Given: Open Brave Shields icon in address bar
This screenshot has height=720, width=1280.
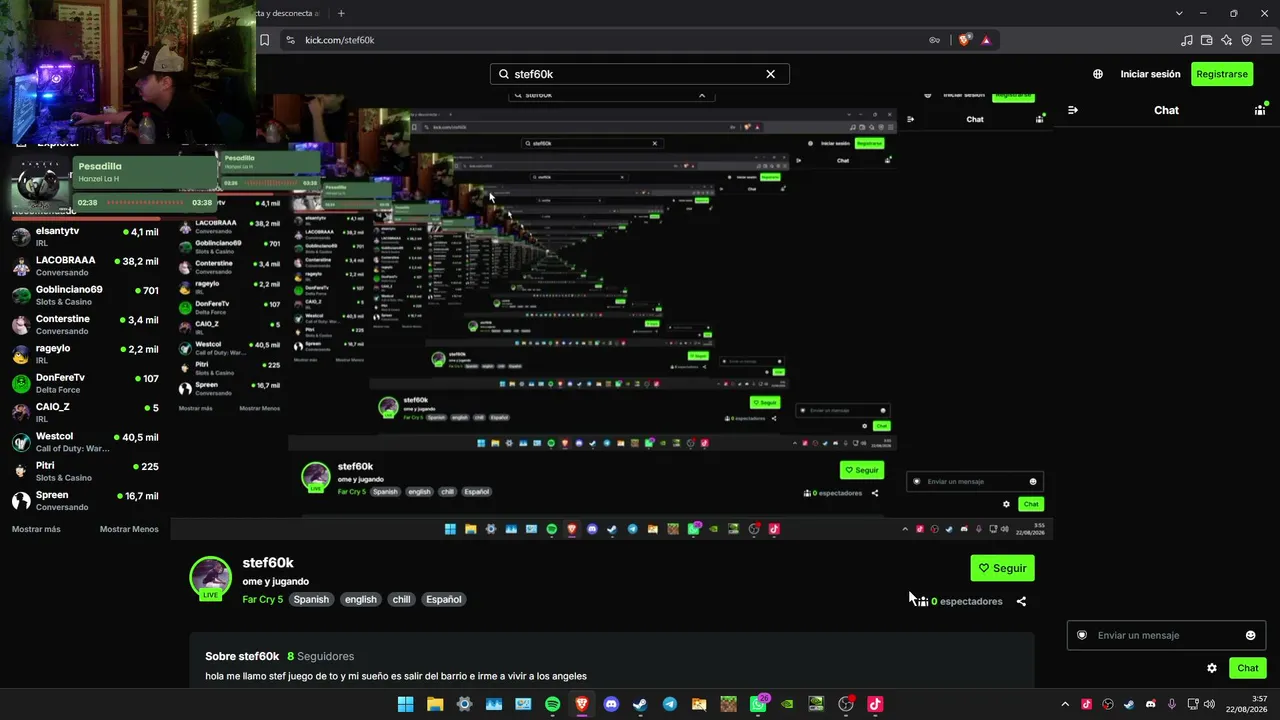Looking at the screenshot, I should 964,40.
